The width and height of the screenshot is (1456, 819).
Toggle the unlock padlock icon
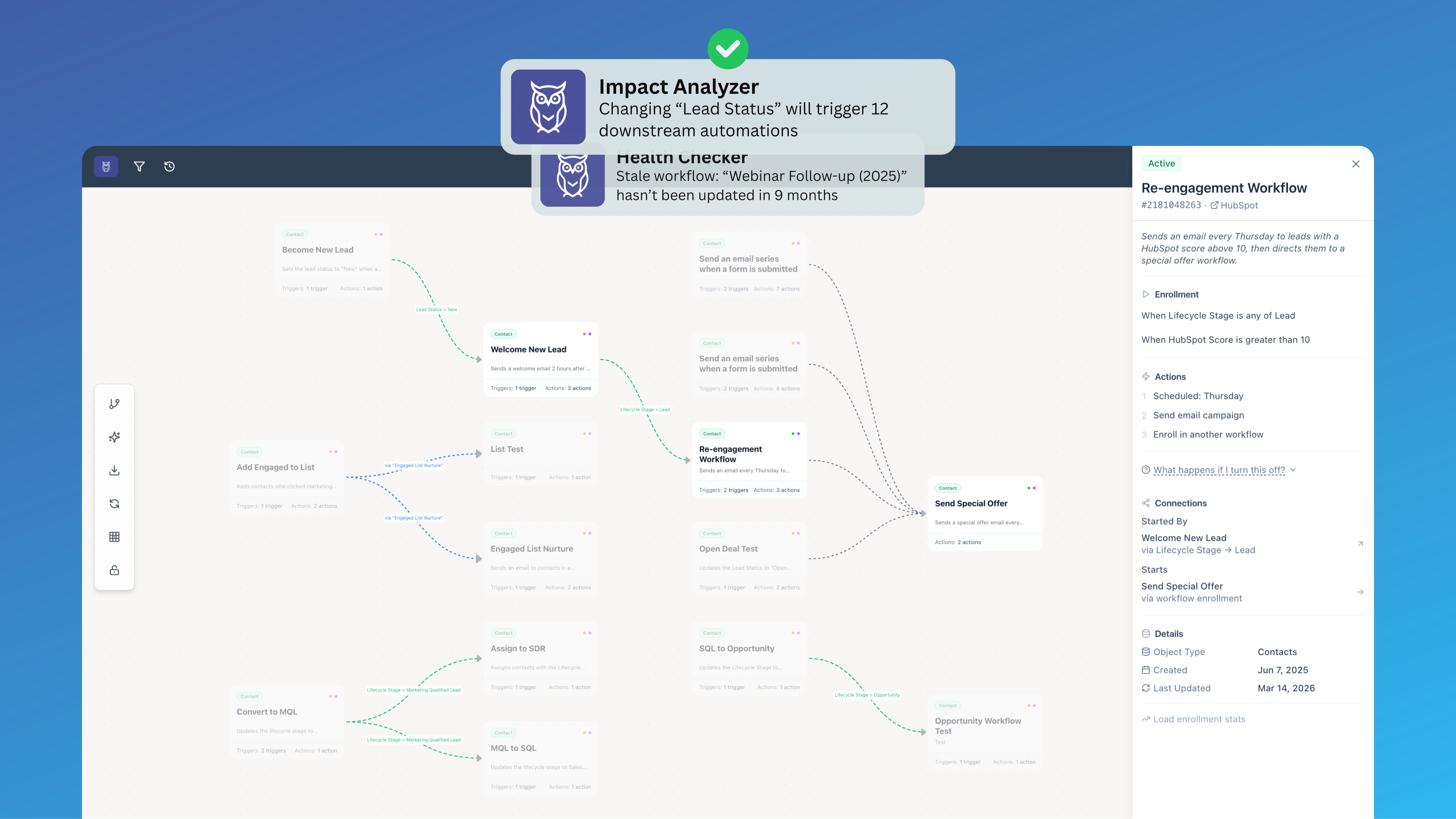click(114, 570)
